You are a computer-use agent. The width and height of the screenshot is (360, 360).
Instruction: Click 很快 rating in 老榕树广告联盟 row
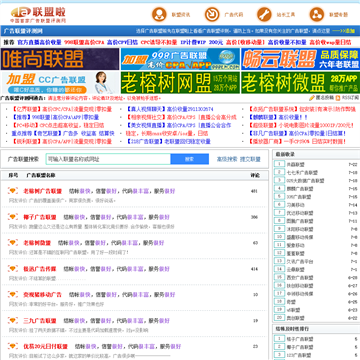85,191
